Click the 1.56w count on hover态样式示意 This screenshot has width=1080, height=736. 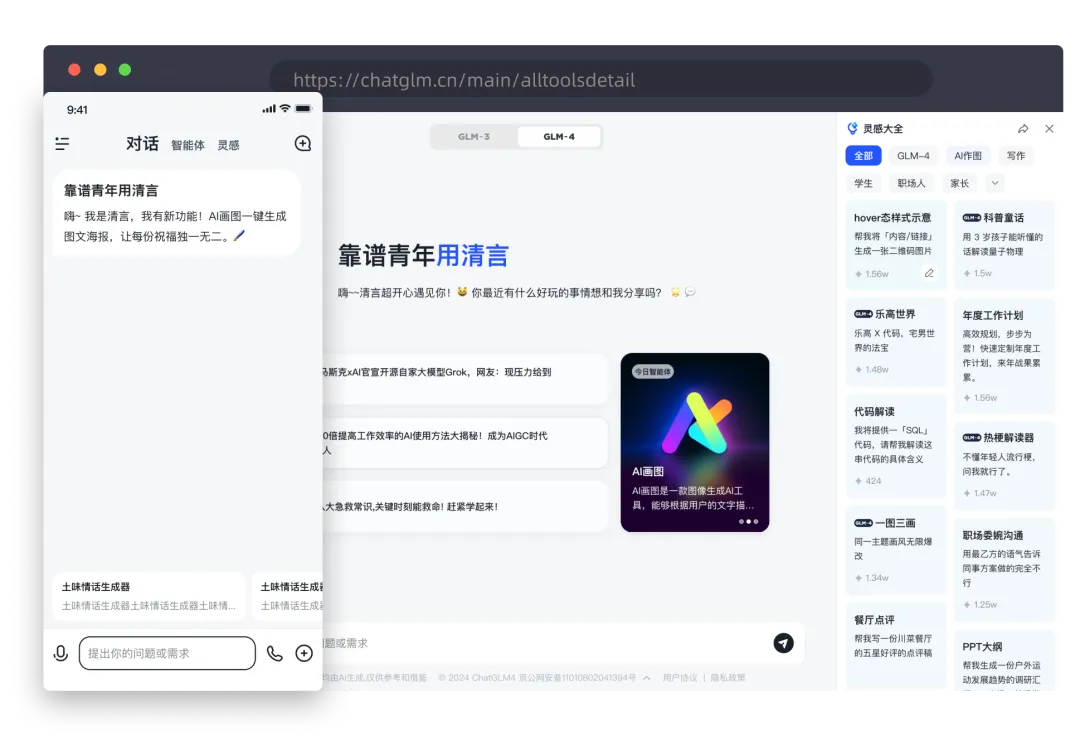click(872, 274)
